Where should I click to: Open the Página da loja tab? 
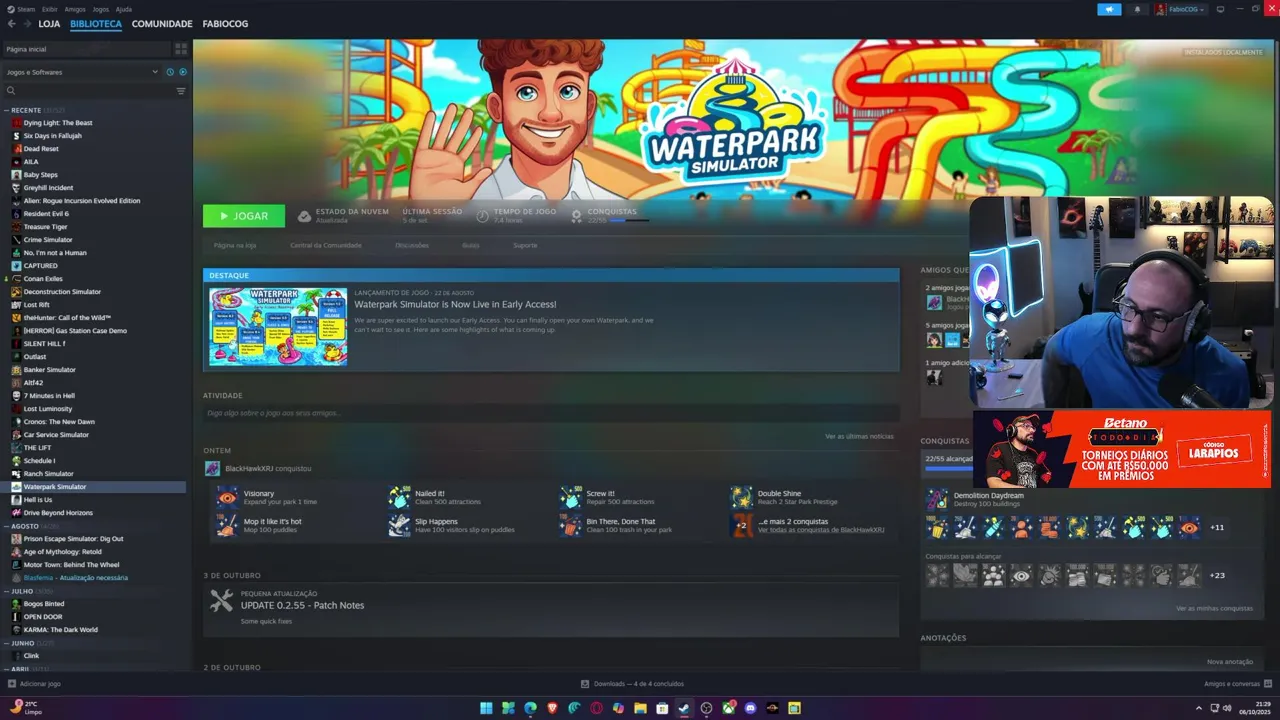coord(235,245)
